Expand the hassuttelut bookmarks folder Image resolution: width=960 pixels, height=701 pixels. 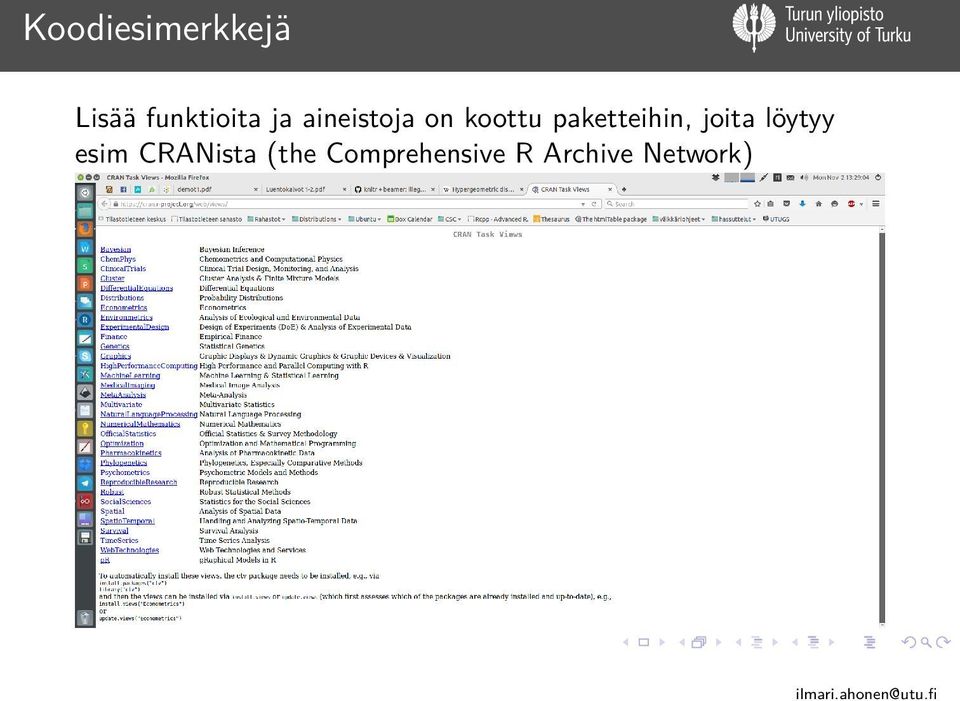[x=733, y=219]
